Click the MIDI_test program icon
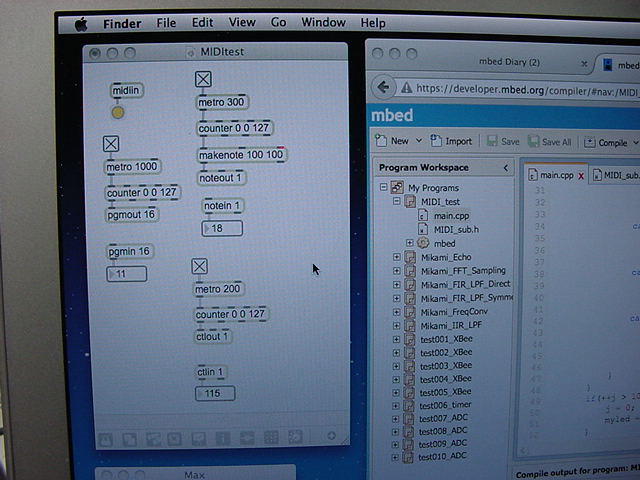The image size is (640, 480). 410,201
